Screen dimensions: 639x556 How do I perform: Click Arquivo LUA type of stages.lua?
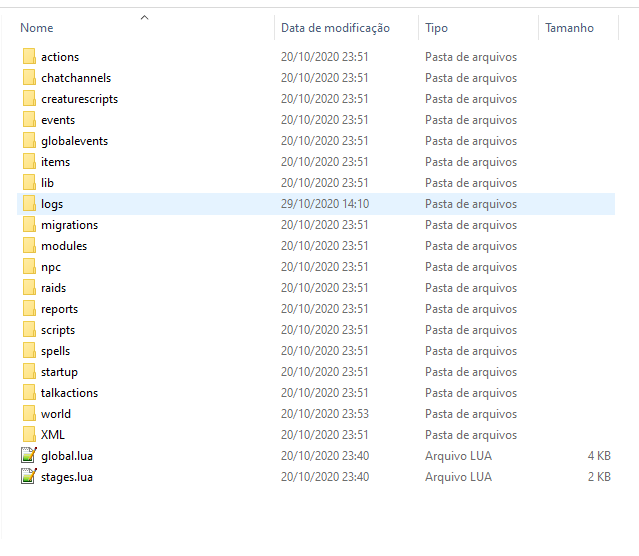point(458,477)
